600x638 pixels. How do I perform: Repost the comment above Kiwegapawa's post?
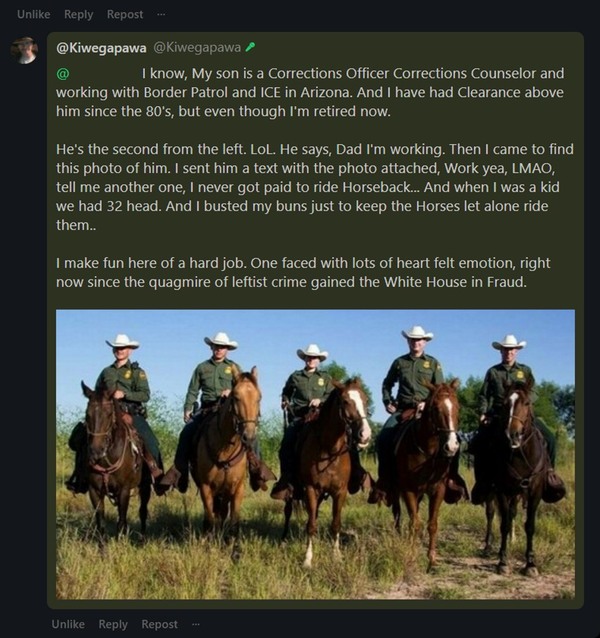(x=125, y=15)
